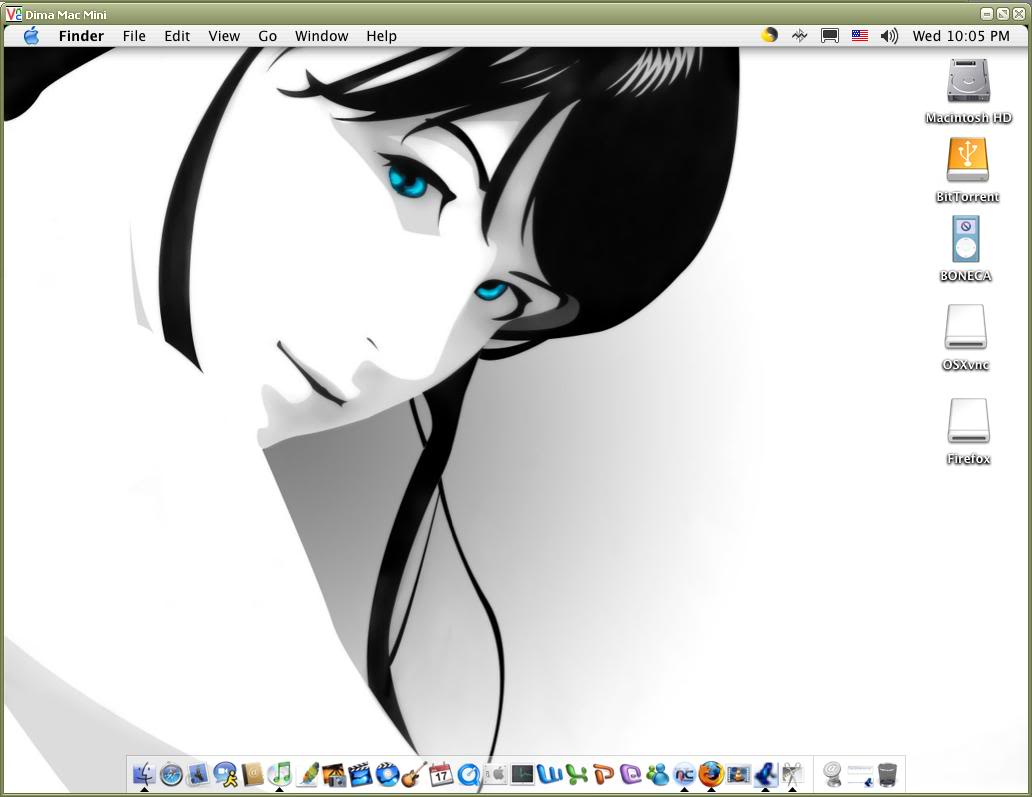Select the Macintosh HD desktop drive
The height and width of the screenshot is (797, 1032).
(x=968, y=80)
